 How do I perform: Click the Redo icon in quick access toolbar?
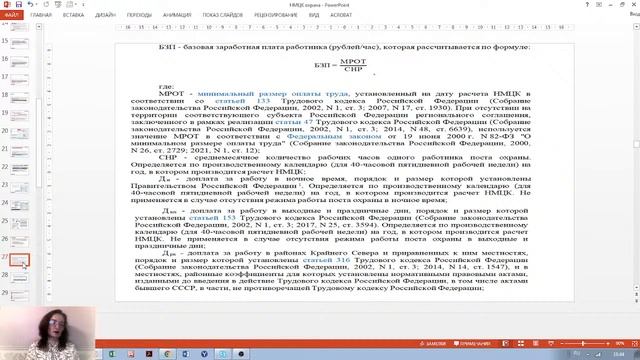click(46, 4)
